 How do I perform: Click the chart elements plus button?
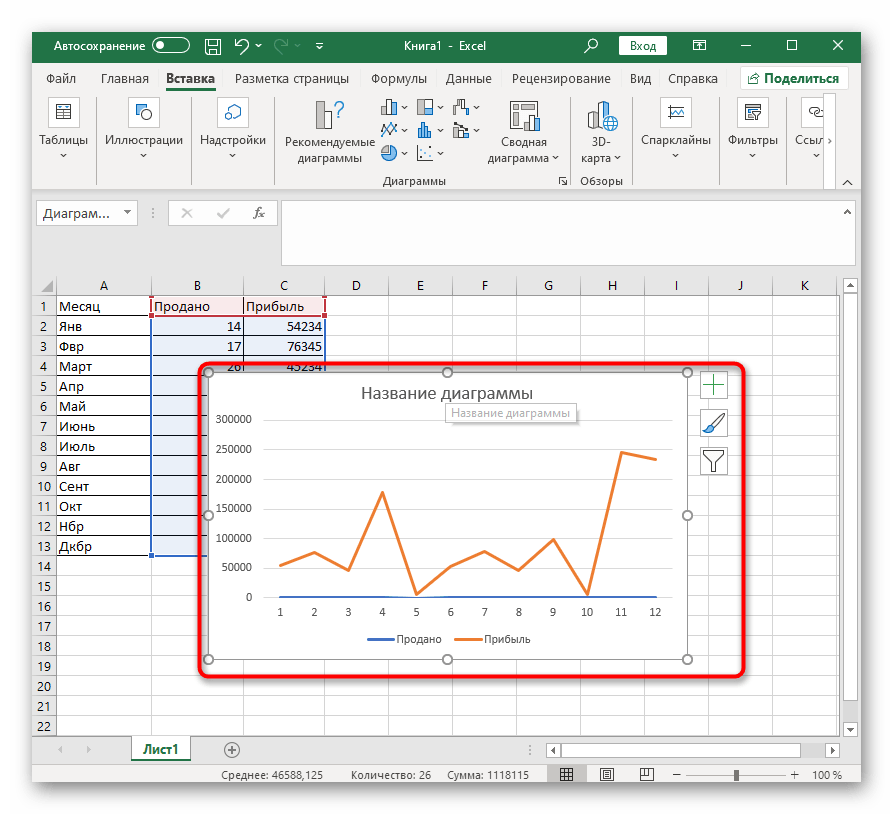[713, 386]
